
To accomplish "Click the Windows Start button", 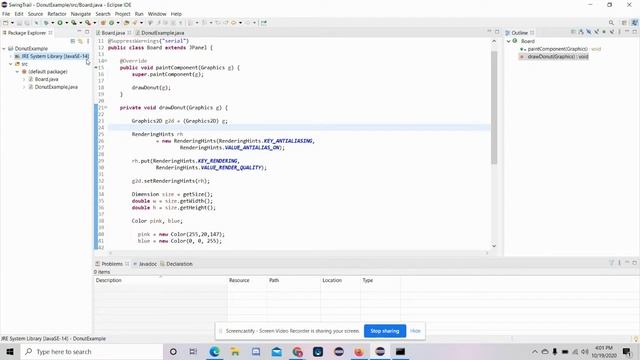I will 10,351.
